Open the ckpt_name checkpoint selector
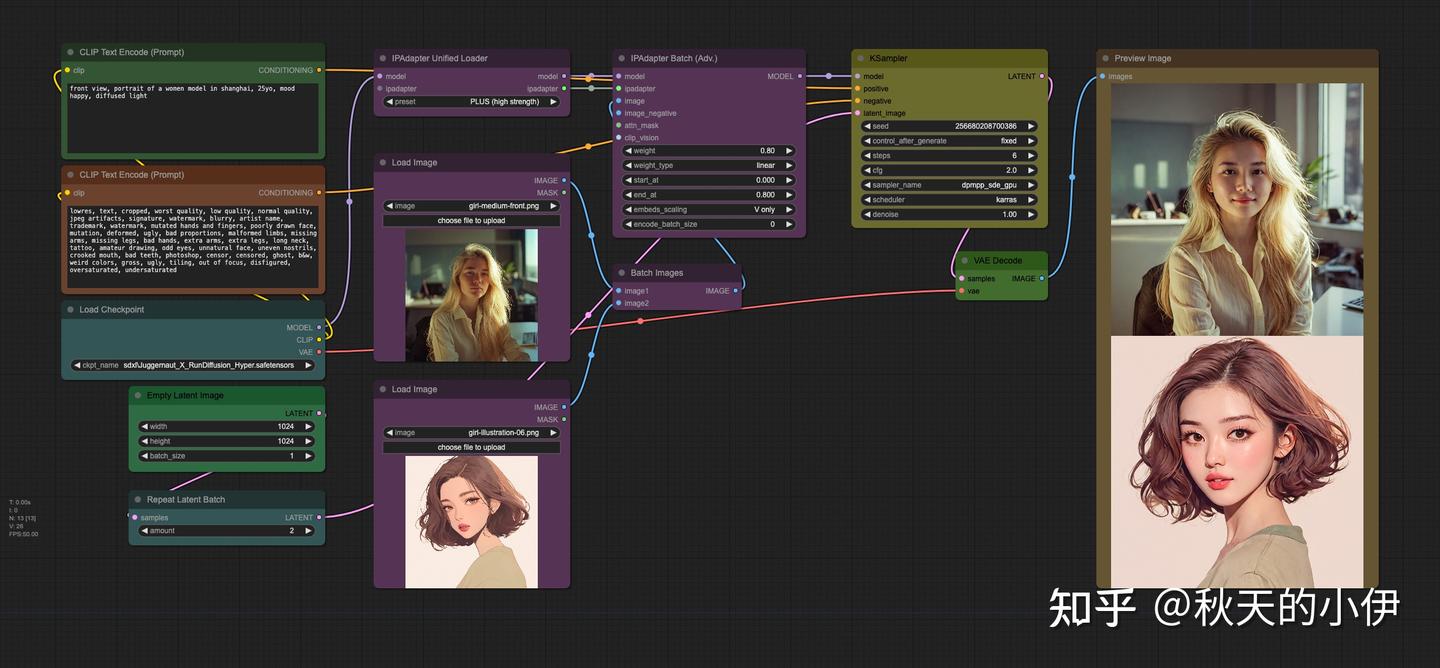The image size is (1440, 668). (194, 365)
